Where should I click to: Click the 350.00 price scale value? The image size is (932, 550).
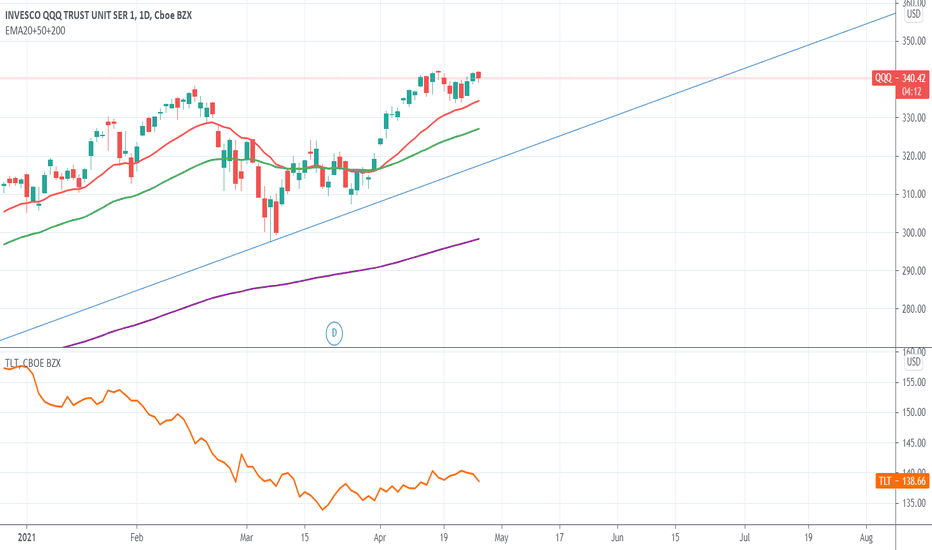913,41
